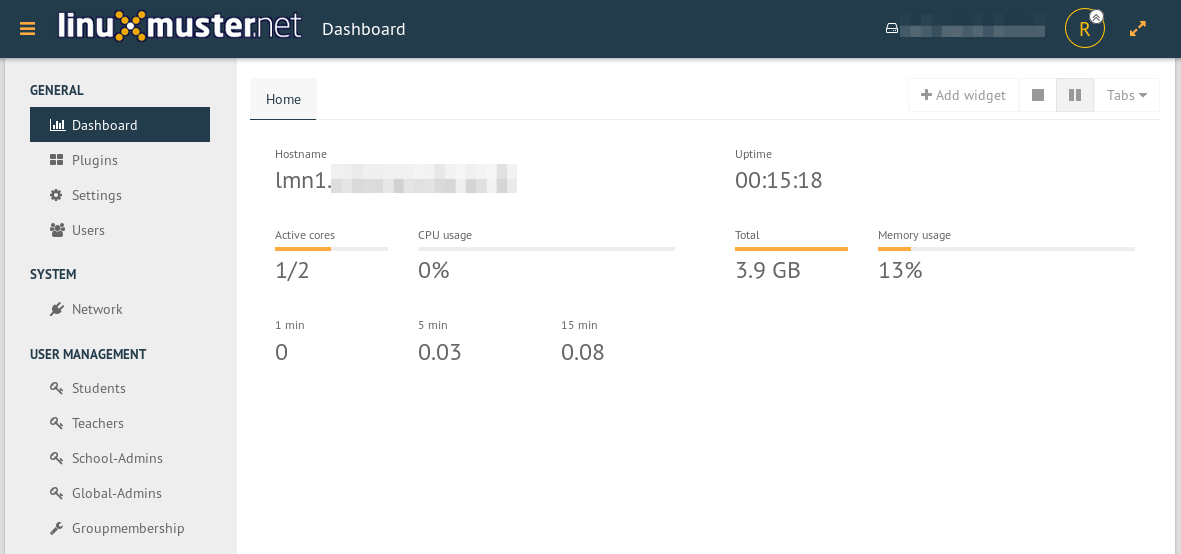Click the Settings gear icon
Screen dimensions: 1181x554
(57, 195)
